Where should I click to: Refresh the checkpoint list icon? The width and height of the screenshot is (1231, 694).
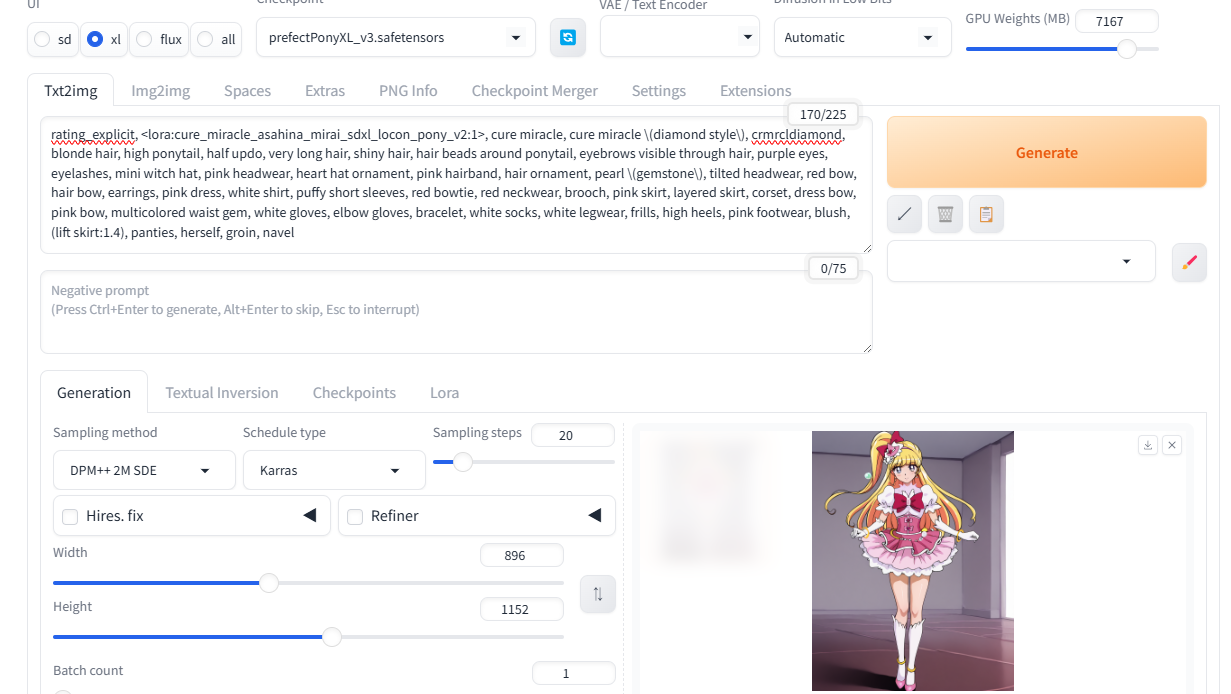tap(568, 37)
